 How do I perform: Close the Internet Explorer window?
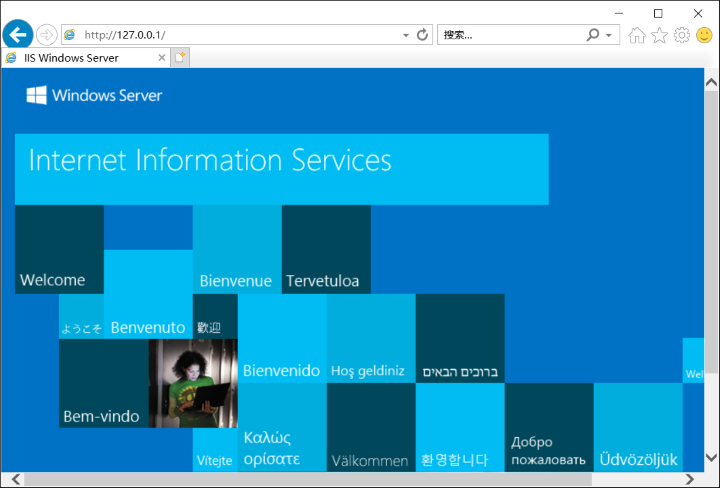pos(698,13)
